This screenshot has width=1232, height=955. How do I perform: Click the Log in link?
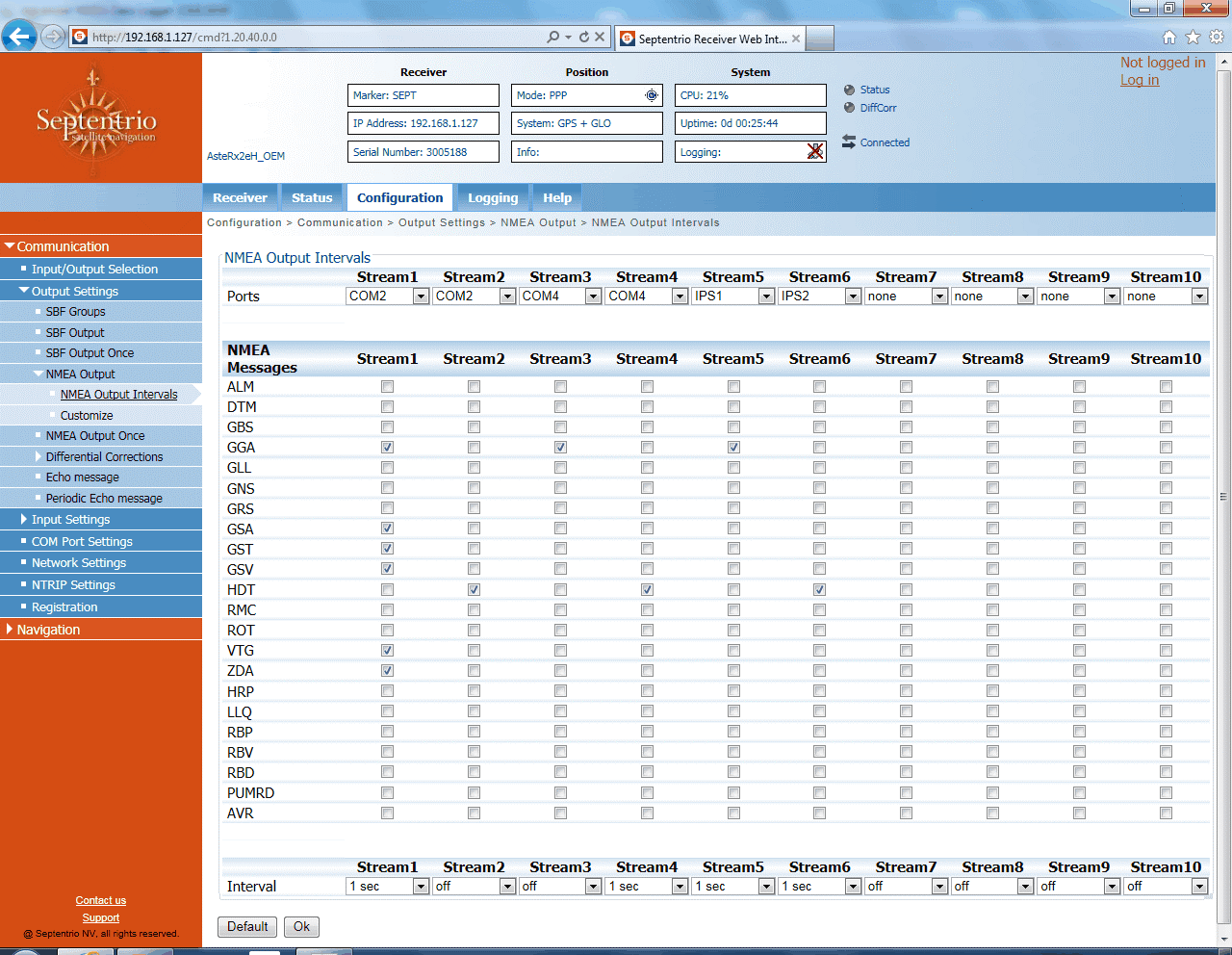click(x=1140, y=80)
